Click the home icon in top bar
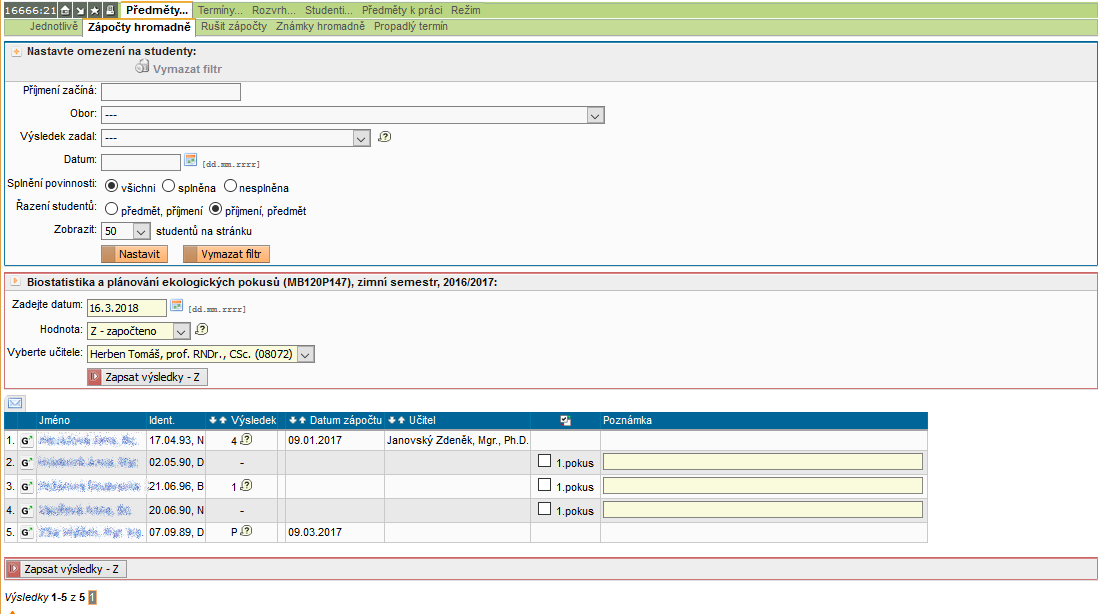1100x614 pixels. [64, 9]
